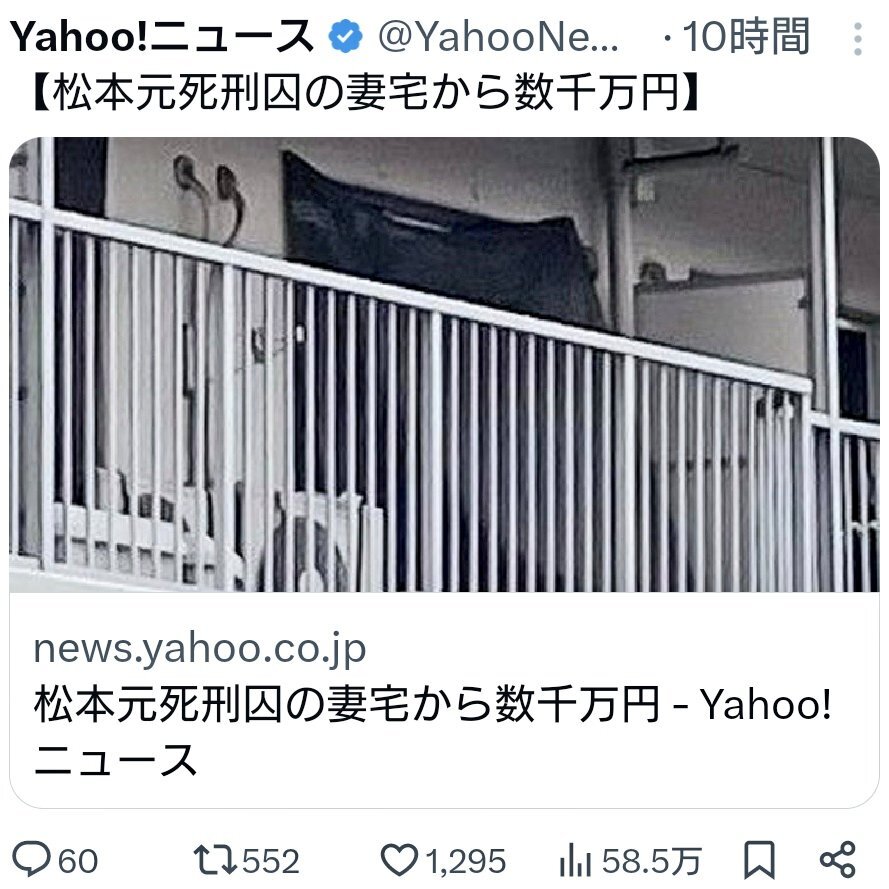889x889 pixels.
Task: Open the balcony photo preview image
Action: point(444,365)
